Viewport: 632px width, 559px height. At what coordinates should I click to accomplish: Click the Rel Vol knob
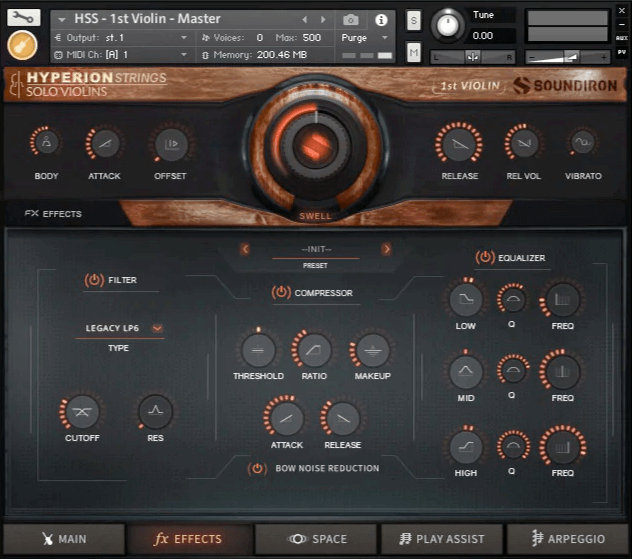pos(523,142)
